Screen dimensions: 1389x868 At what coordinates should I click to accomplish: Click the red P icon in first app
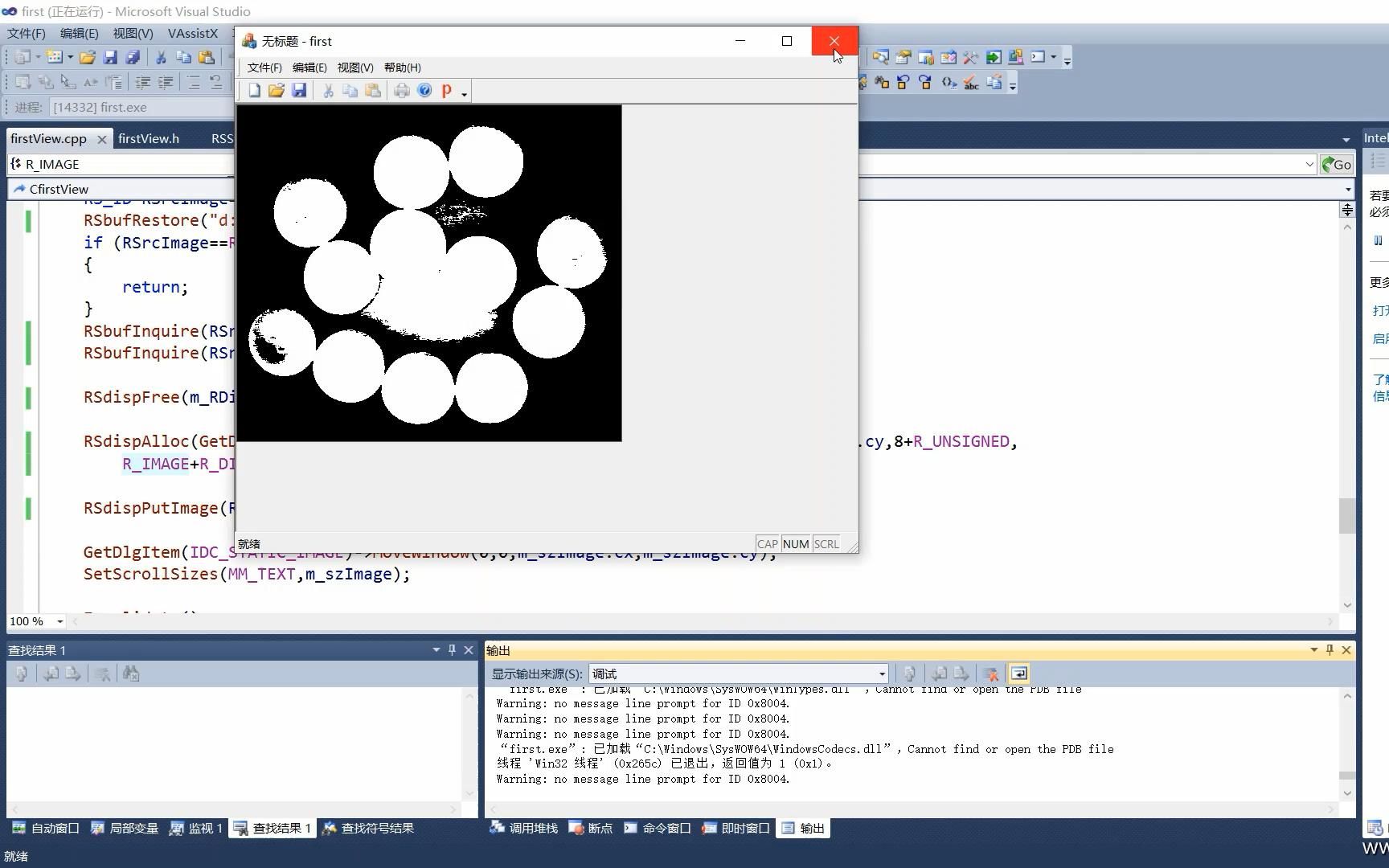click(x=446, y=90)
